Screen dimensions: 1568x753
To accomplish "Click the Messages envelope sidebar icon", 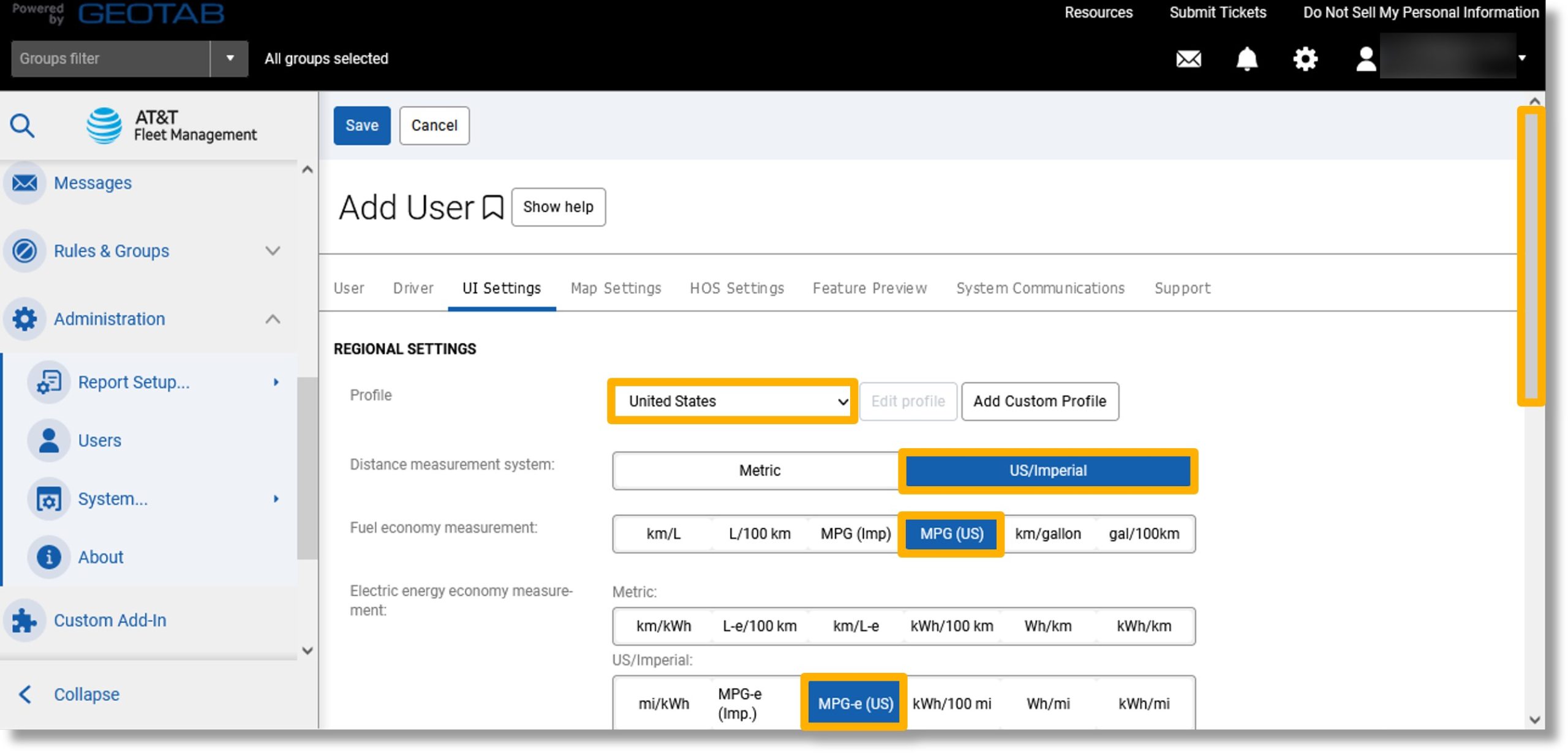I will 24,182.
